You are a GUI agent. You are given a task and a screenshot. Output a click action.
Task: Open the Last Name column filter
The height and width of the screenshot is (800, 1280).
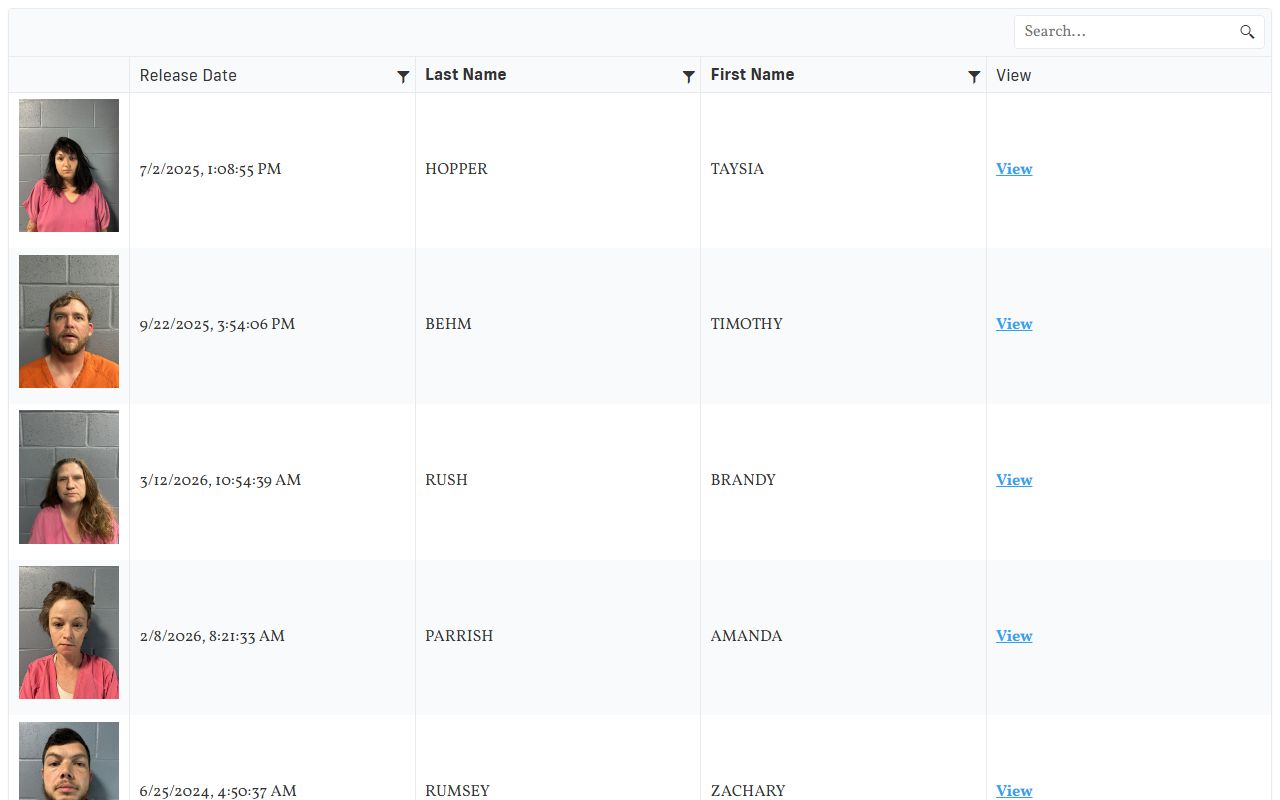pyautogui.click(x=689, y=76)
